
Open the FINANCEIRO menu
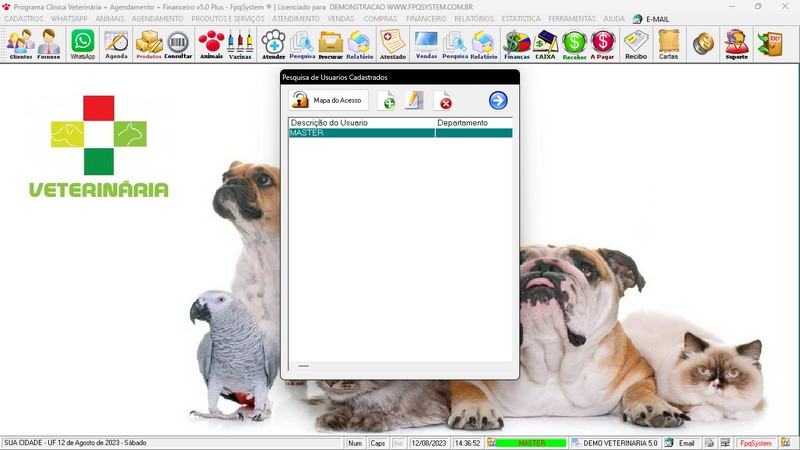pos(426,19)
